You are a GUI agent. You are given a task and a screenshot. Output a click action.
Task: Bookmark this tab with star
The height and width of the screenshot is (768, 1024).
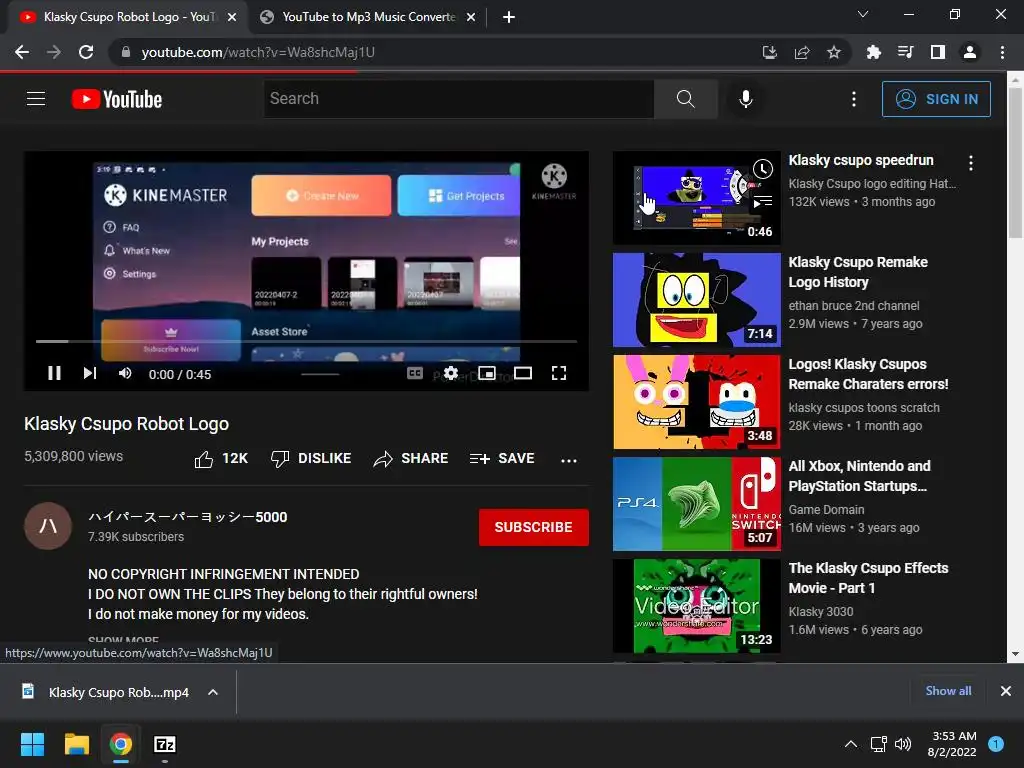(x=833, y=52)
